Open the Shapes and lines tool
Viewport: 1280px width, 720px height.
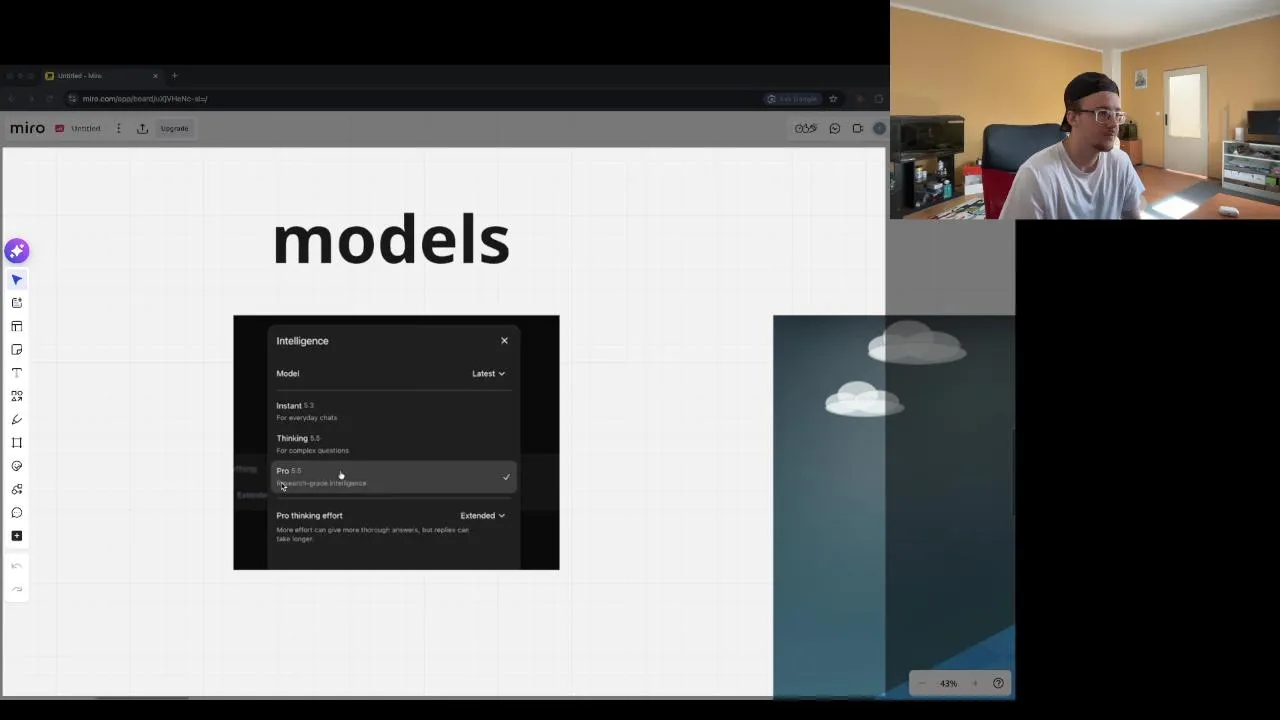[x=17, y=396]
